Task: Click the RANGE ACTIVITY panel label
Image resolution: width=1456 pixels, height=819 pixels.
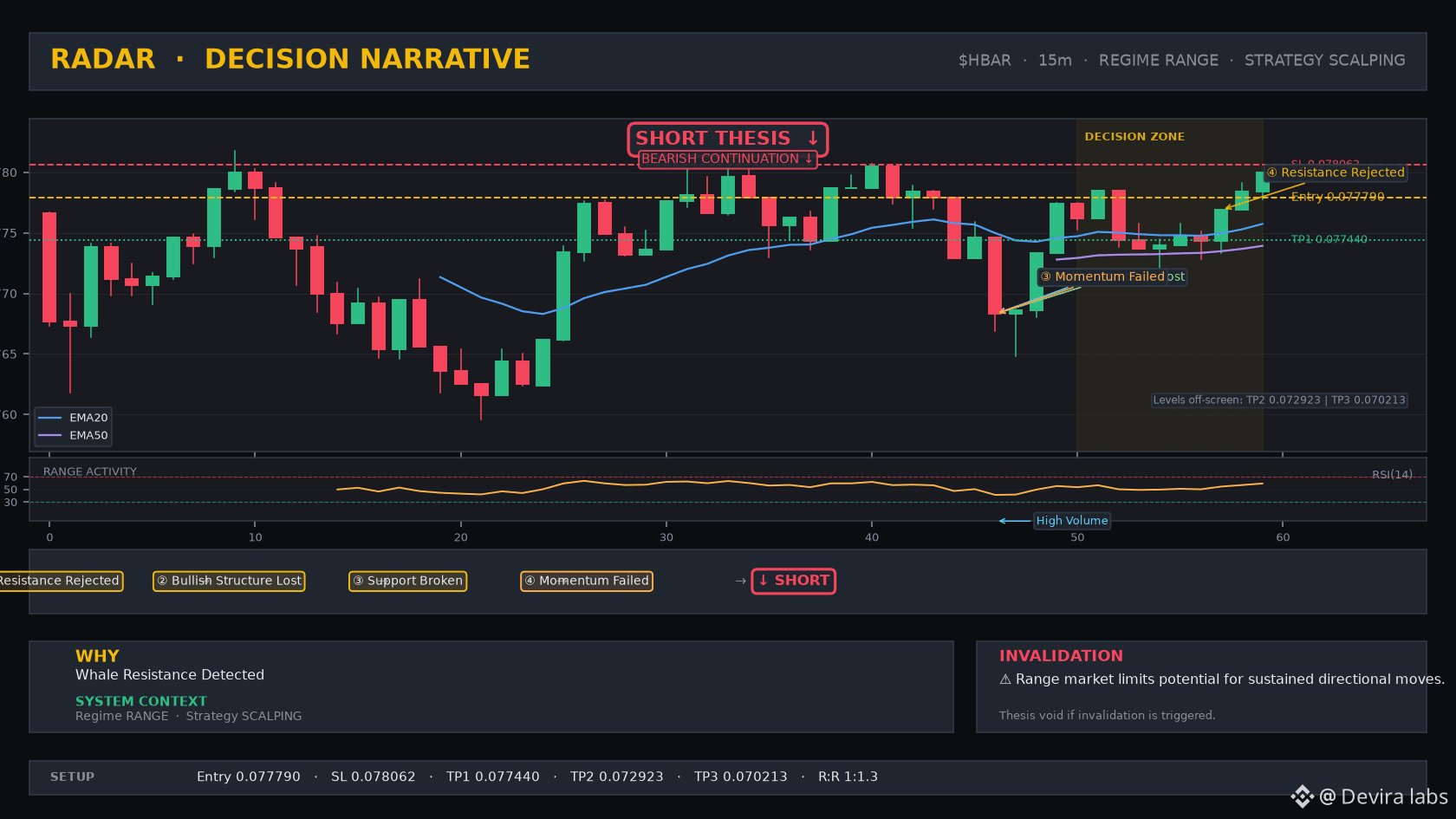Action: (90, 472)
